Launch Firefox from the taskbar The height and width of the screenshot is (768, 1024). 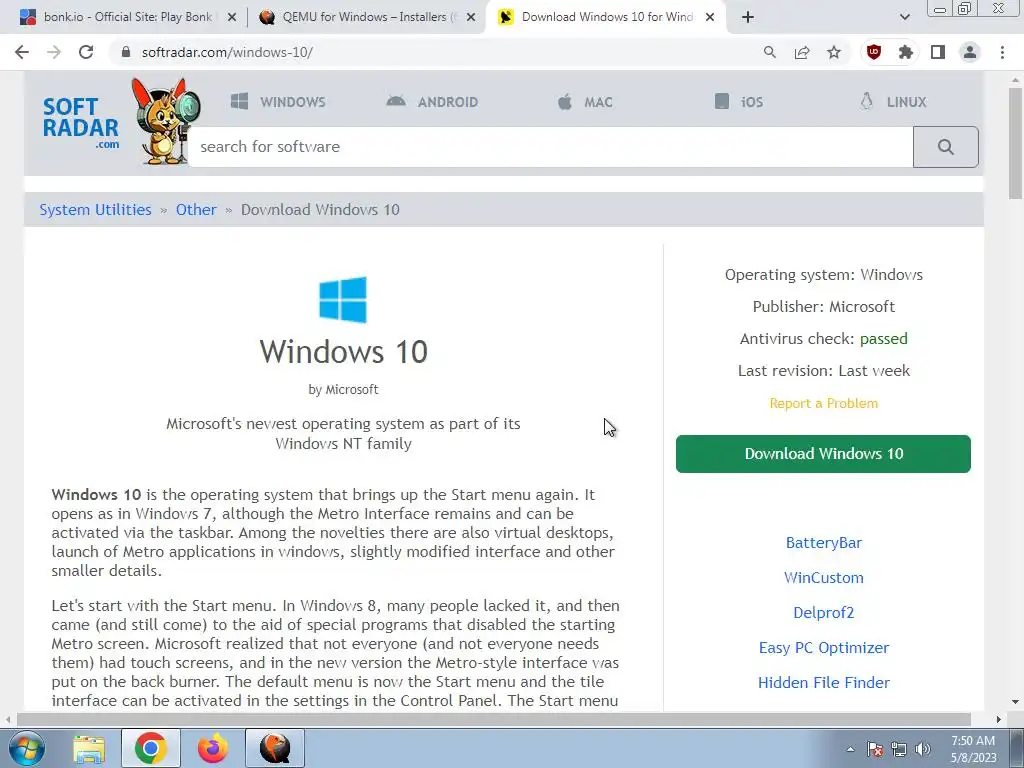(213, 748)
